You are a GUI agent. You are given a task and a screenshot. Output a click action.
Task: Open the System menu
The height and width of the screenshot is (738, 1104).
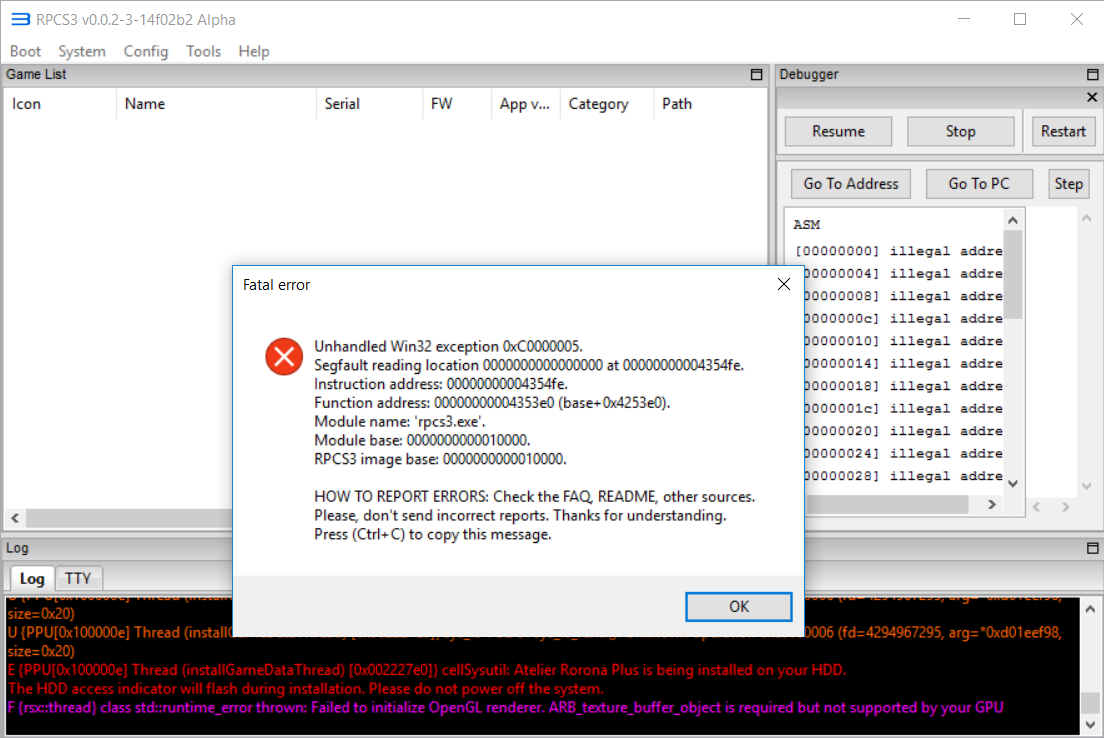click(x=82, y=51)
